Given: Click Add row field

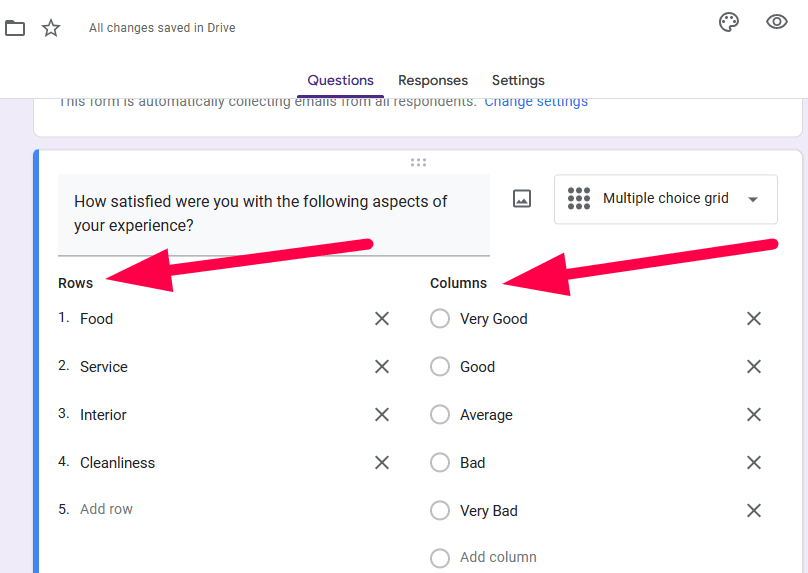Looking at the screenshot, I should [x=107, y=509].
